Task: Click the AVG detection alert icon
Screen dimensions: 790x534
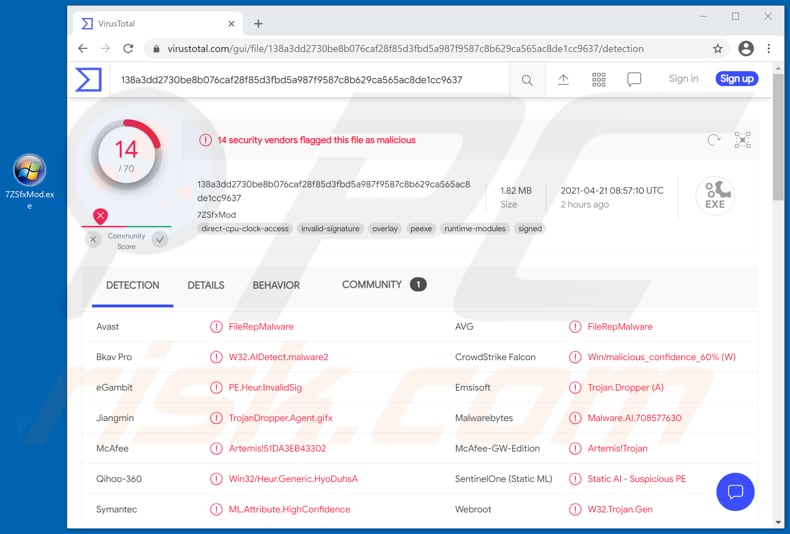Action: point(575,327)
